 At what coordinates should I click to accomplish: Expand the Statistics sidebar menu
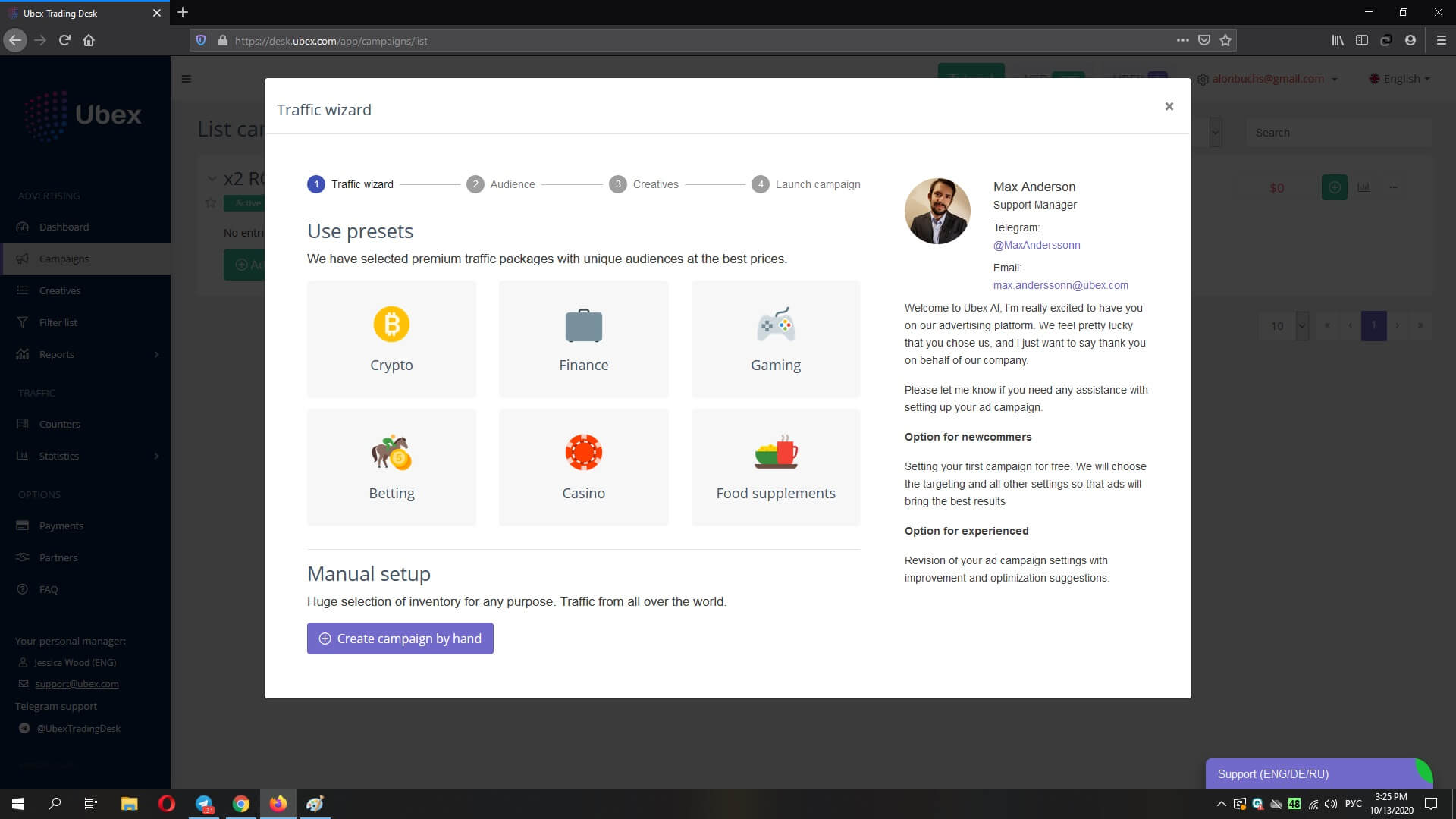pyautogui.click(x=85, y=456)
